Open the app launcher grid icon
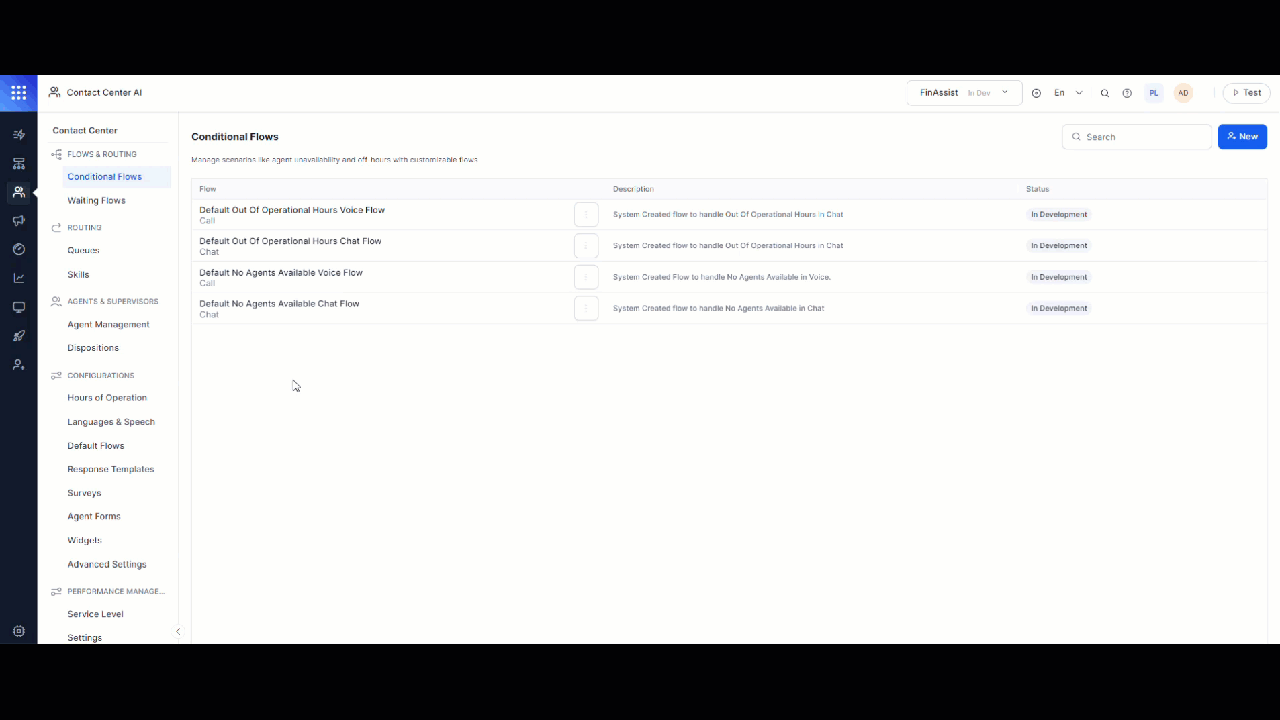 [x=18, y=93]
